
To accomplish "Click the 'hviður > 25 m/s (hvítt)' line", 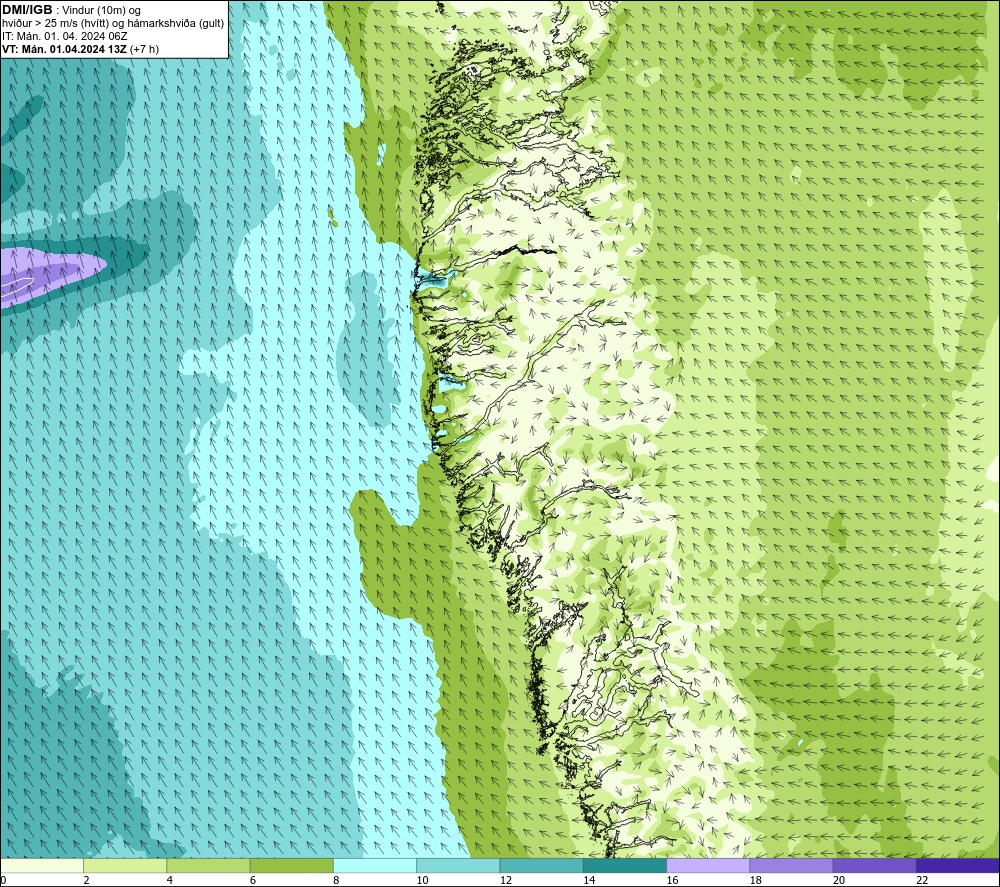I will tap(55, 24).
